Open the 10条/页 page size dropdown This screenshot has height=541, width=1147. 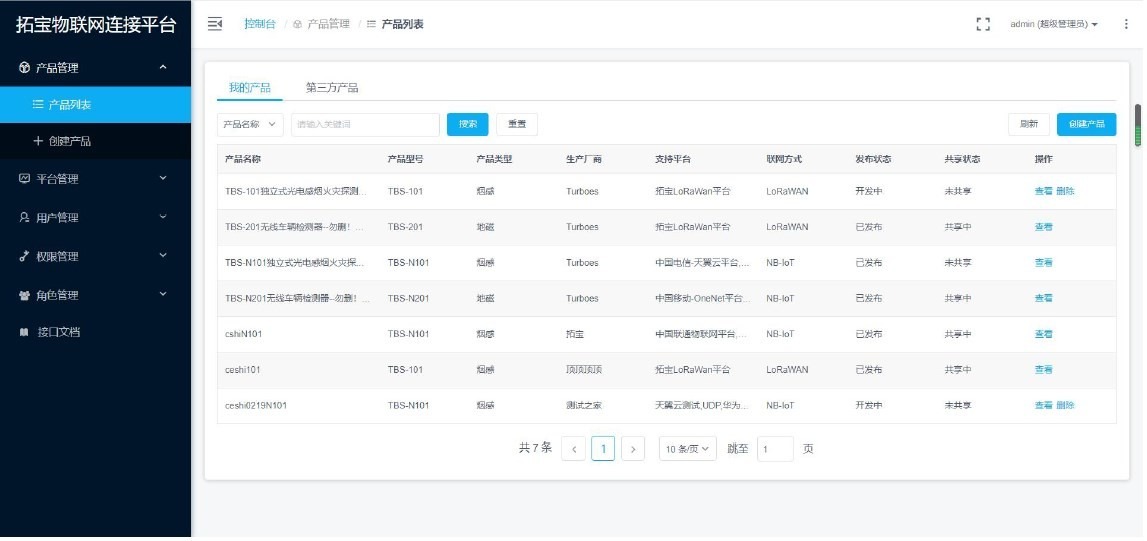point(688,450)
